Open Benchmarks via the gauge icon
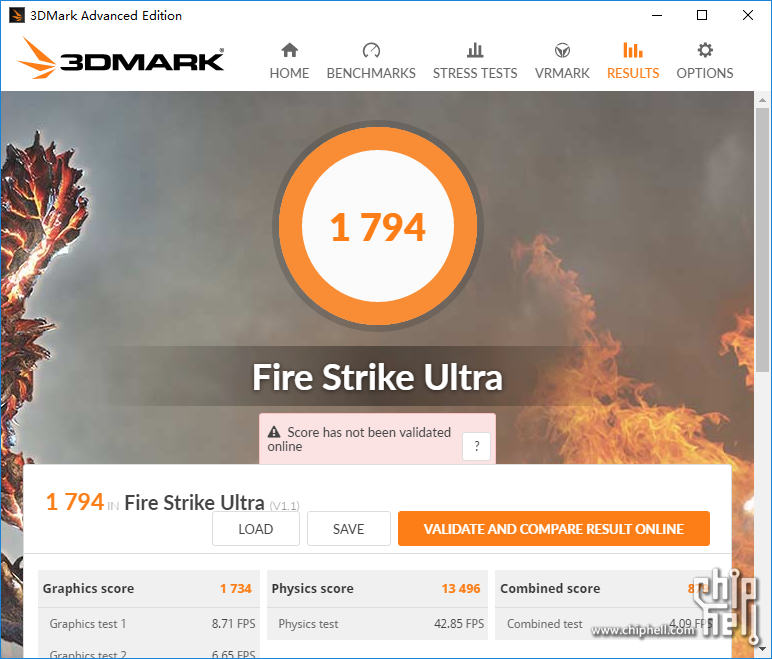 coord(371,50)
